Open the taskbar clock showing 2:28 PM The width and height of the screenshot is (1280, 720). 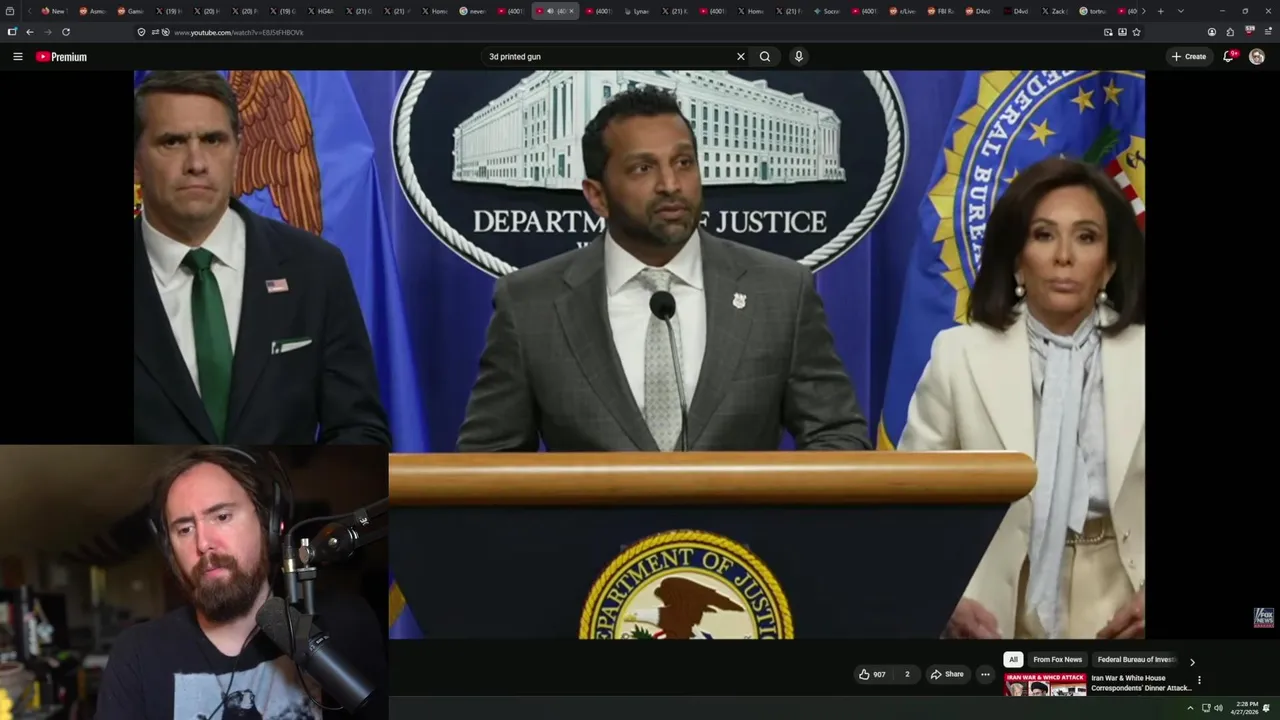(x=1246, y=708)
